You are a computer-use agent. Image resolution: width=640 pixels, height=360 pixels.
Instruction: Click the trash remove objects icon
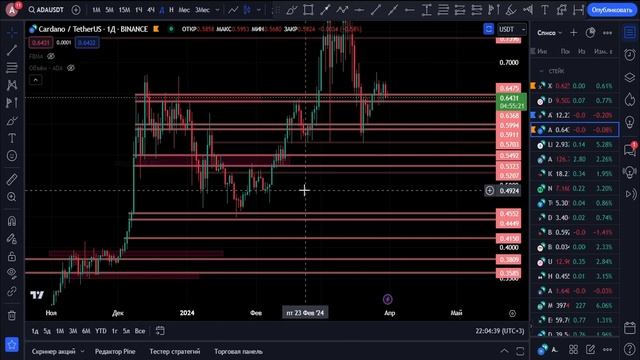[x=12, y=315]
